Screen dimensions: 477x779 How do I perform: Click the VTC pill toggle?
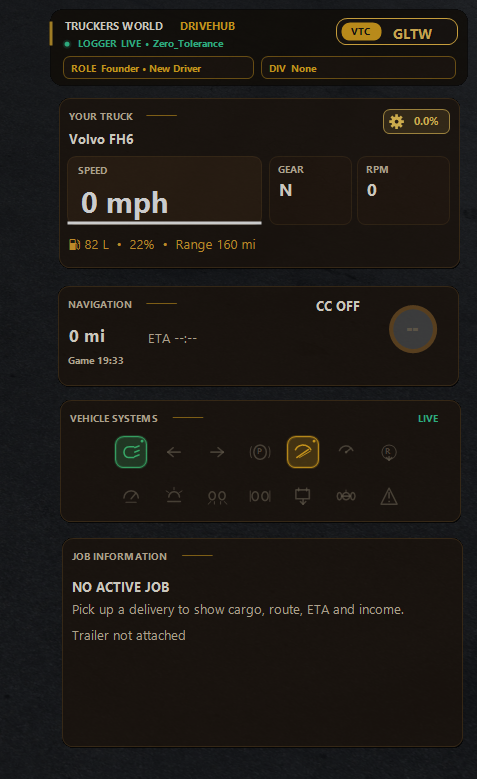click(361, 32)
